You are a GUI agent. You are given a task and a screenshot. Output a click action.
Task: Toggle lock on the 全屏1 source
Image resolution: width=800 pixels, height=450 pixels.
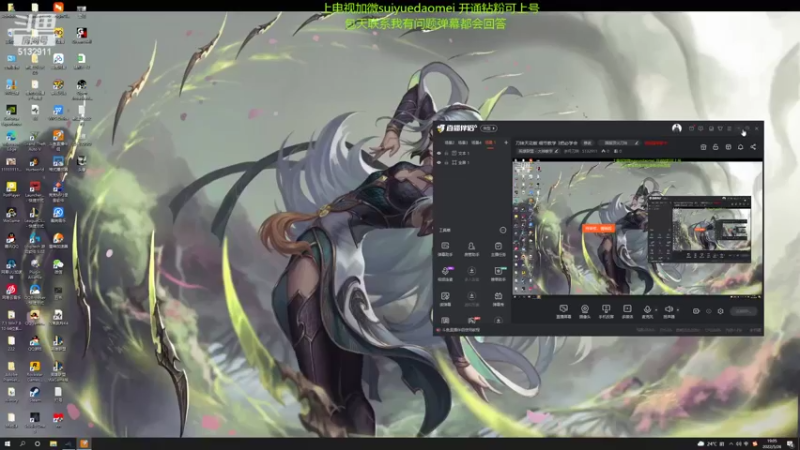(446, 162)
